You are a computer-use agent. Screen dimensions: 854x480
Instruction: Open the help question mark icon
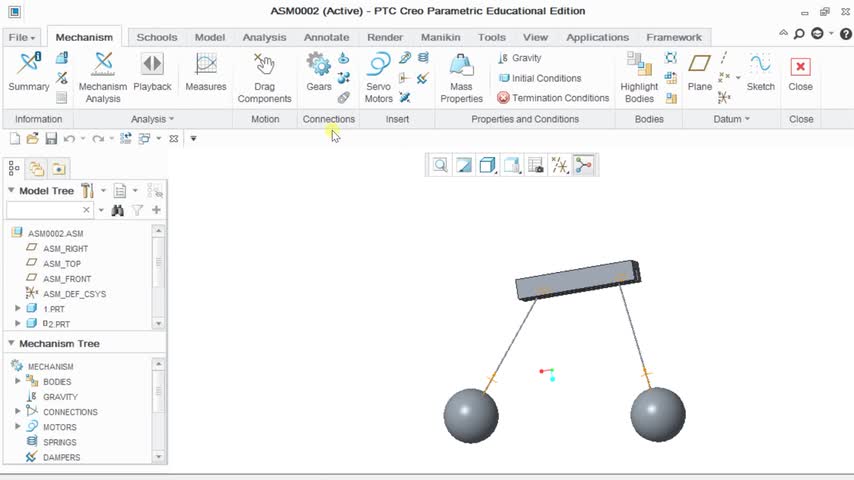(x=845, y=34)
